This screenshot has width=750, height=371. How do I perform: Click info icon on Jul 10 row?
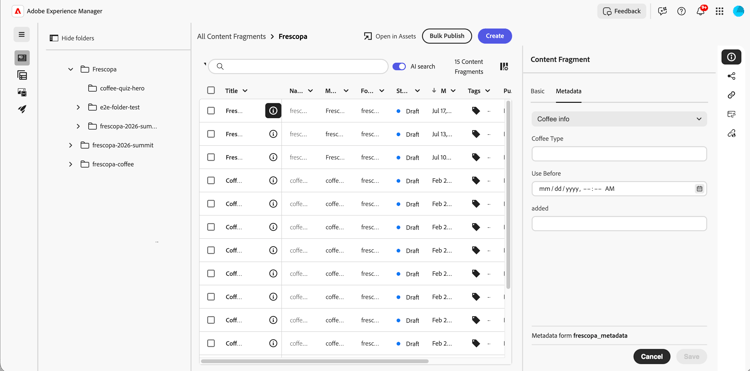(273, 157)
